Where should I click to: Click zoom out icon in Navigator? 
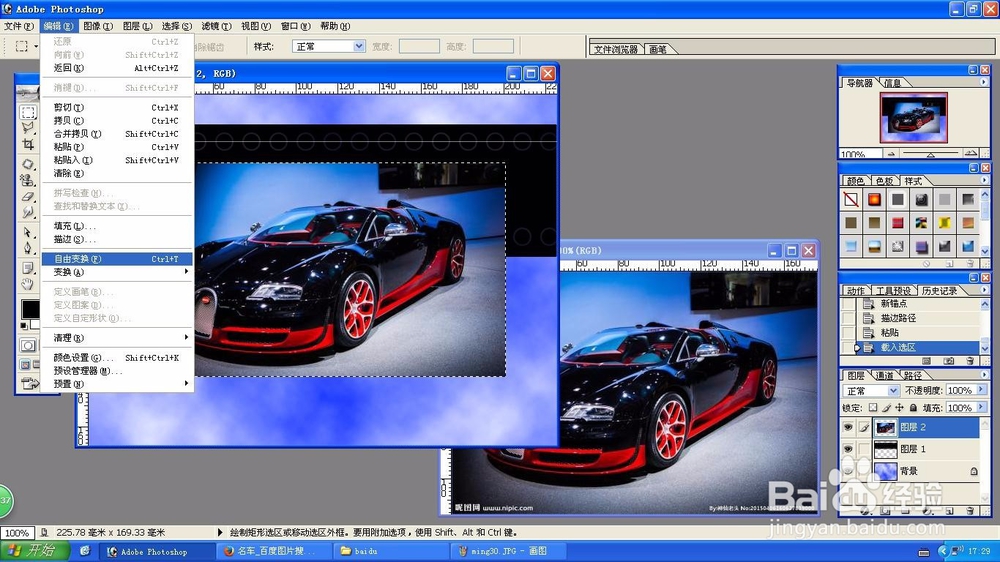click(x=891, y=154)
